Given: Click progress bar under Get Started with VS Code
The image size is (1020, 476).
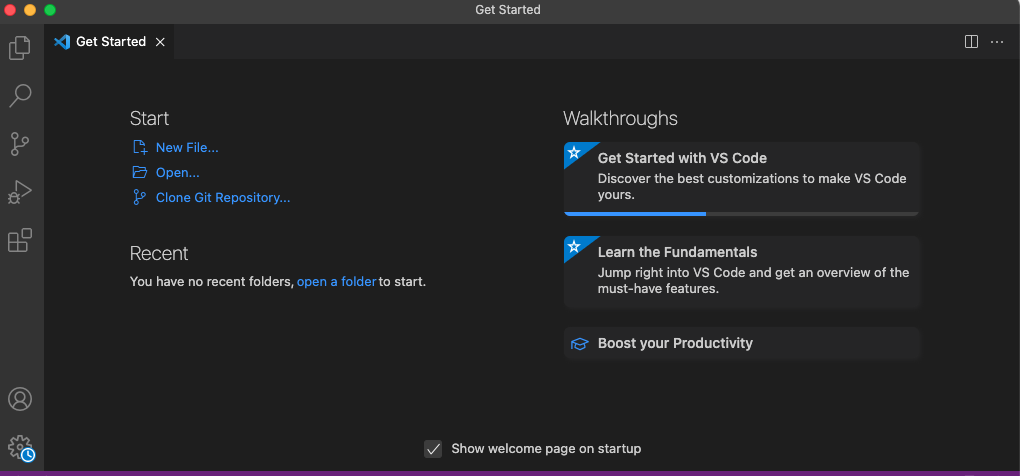Looking at the screenshot, I should 742,213.
